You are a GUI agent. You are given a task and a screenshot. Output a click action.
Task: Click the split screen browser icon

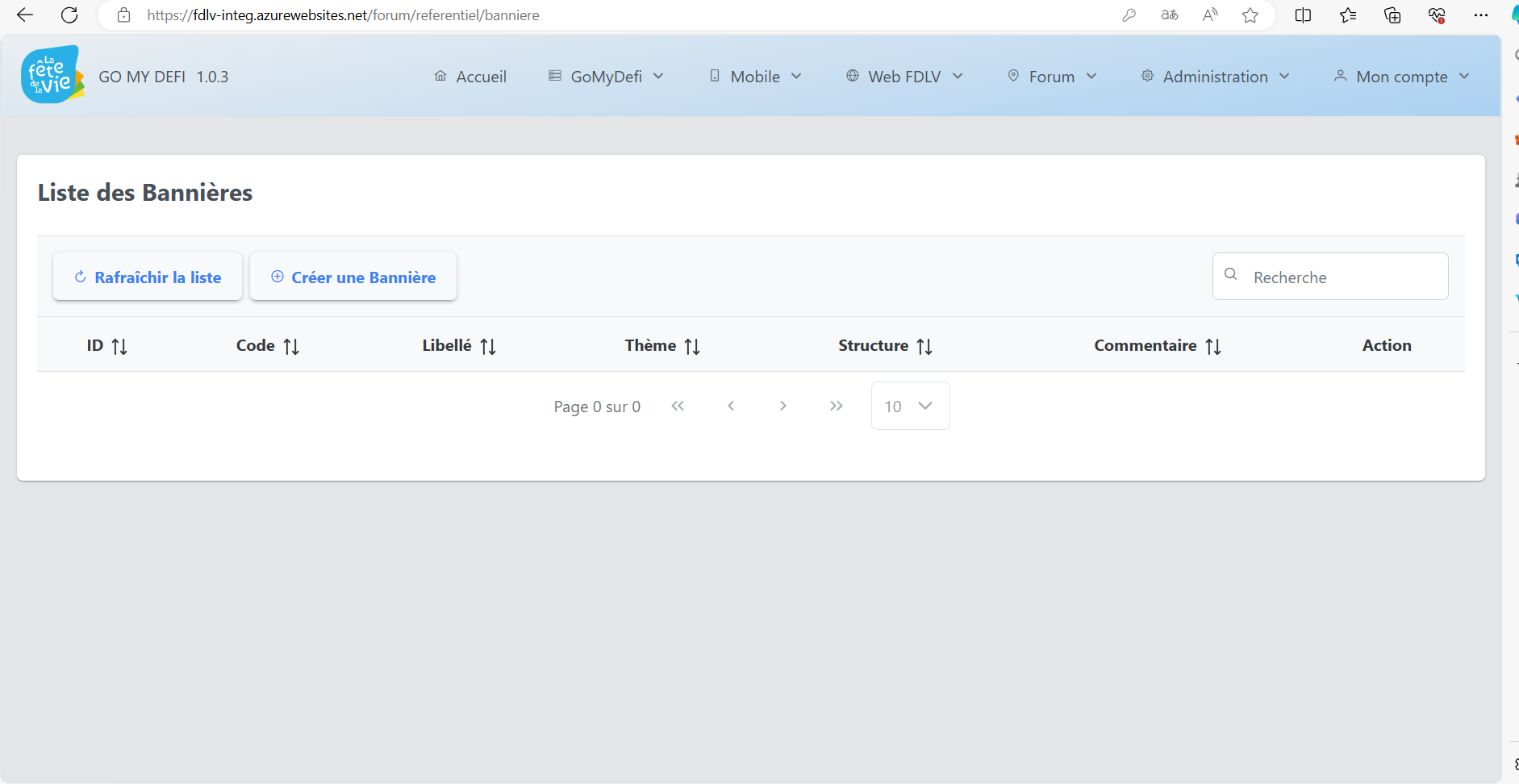click(x=1303, y=15)
